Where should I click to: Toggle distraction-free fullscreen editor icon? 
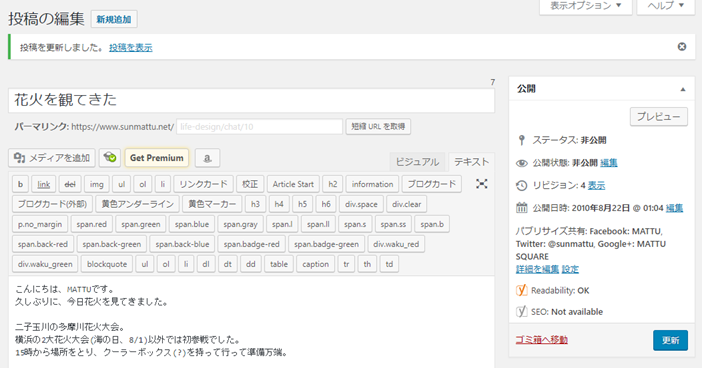tap(481, 184)
